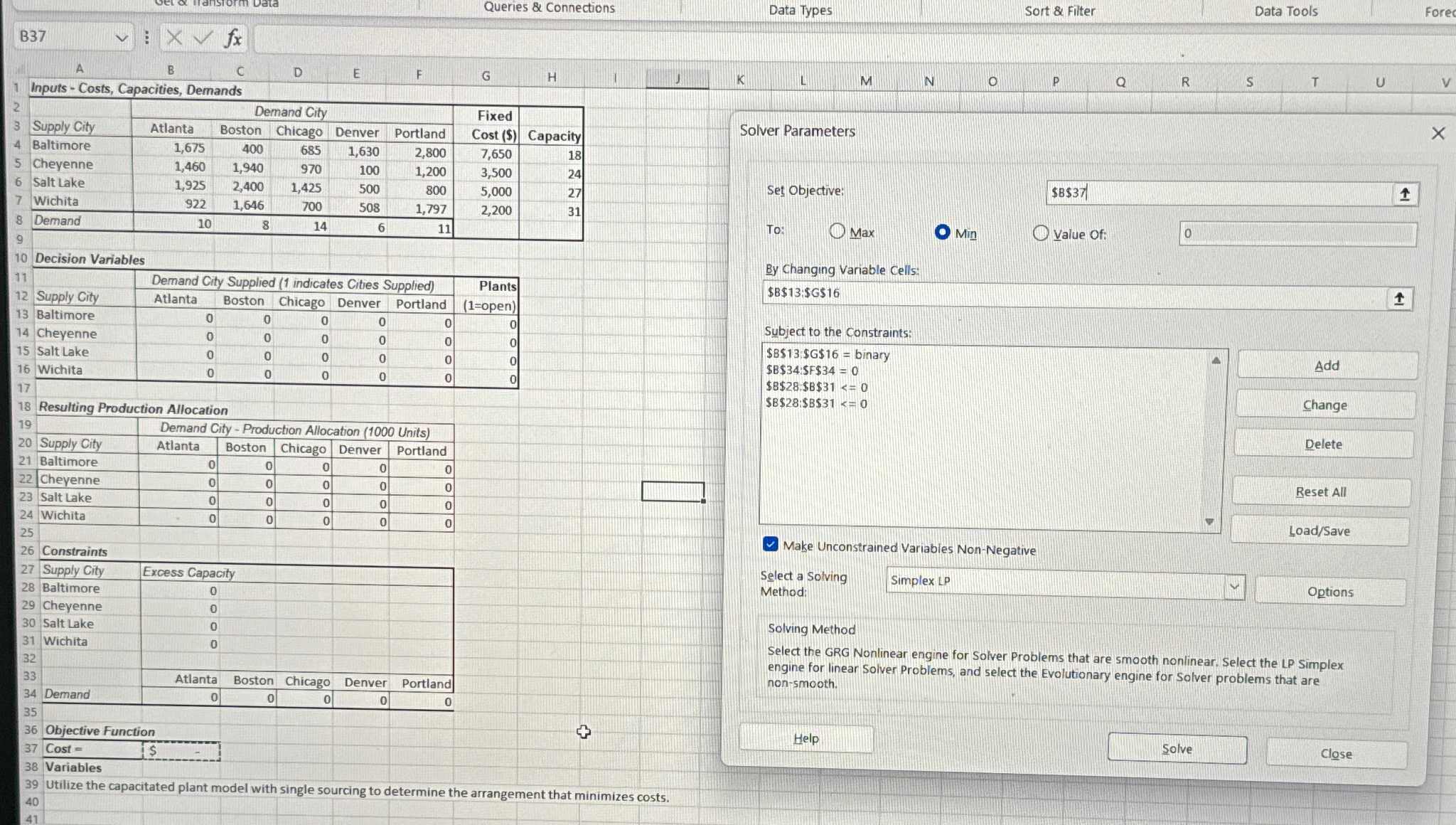Viewport: 1456px width, 825px height.
Task: Click the Change constraint button
Action: [1324, 405]
